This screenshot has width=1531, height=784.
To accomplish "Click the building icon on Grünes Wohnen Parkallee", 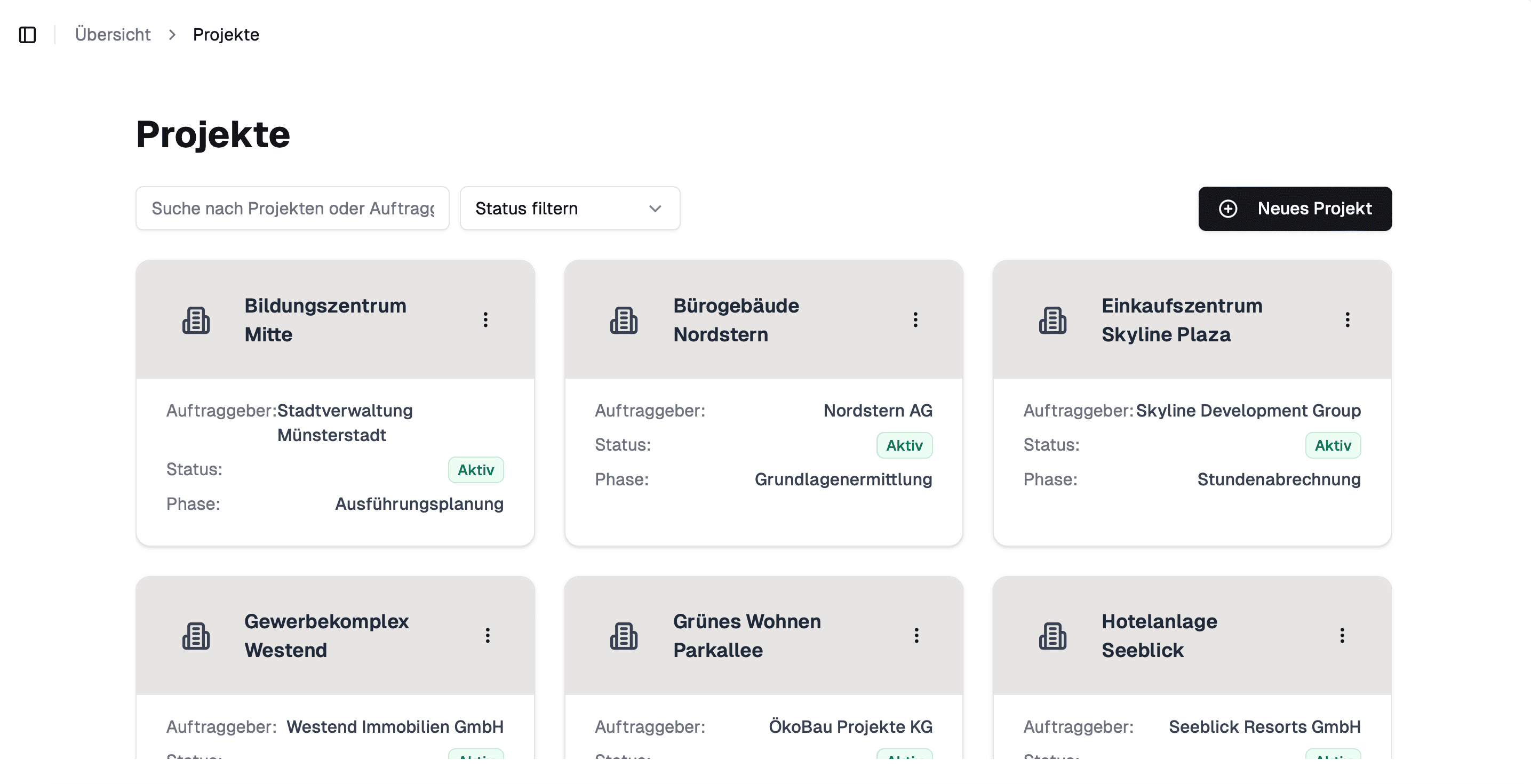I will pos(624,635).
